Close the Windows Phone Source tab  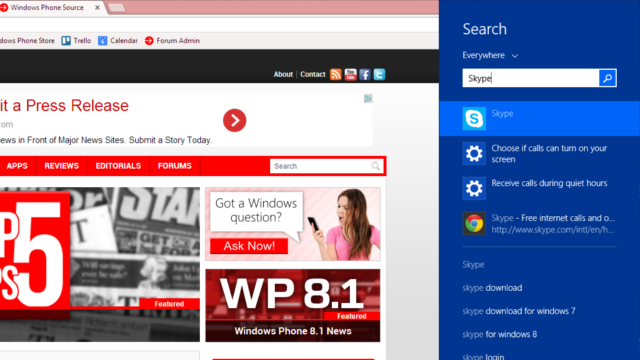click(97, 7)
